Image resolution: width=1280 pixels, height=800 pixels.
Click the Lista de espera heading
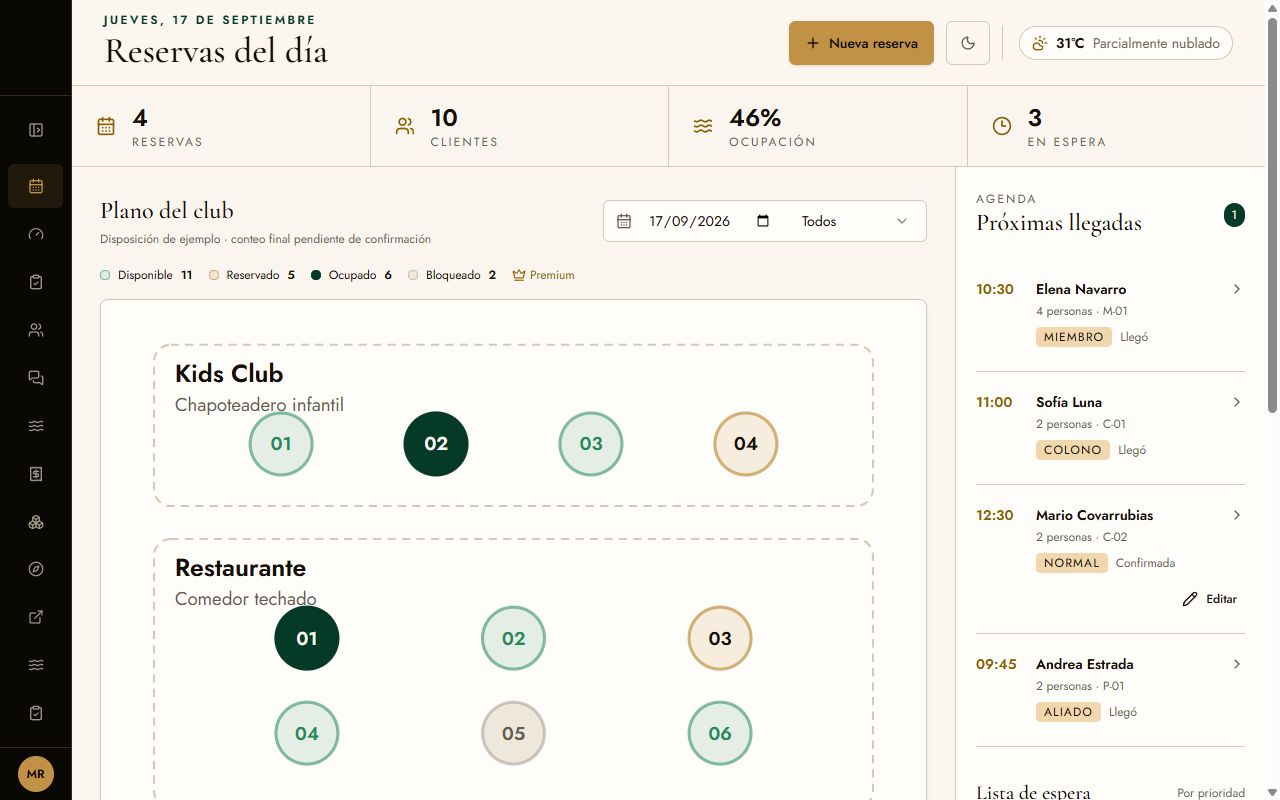point(1033,792)
